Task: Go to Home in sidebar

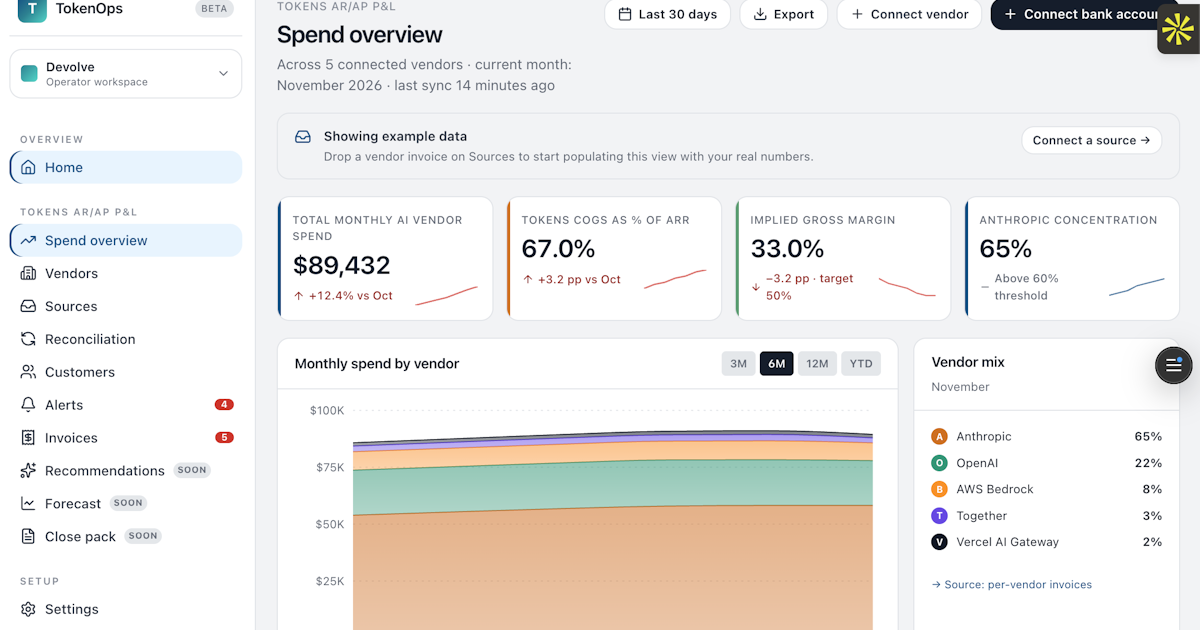Action: [126, 167]
